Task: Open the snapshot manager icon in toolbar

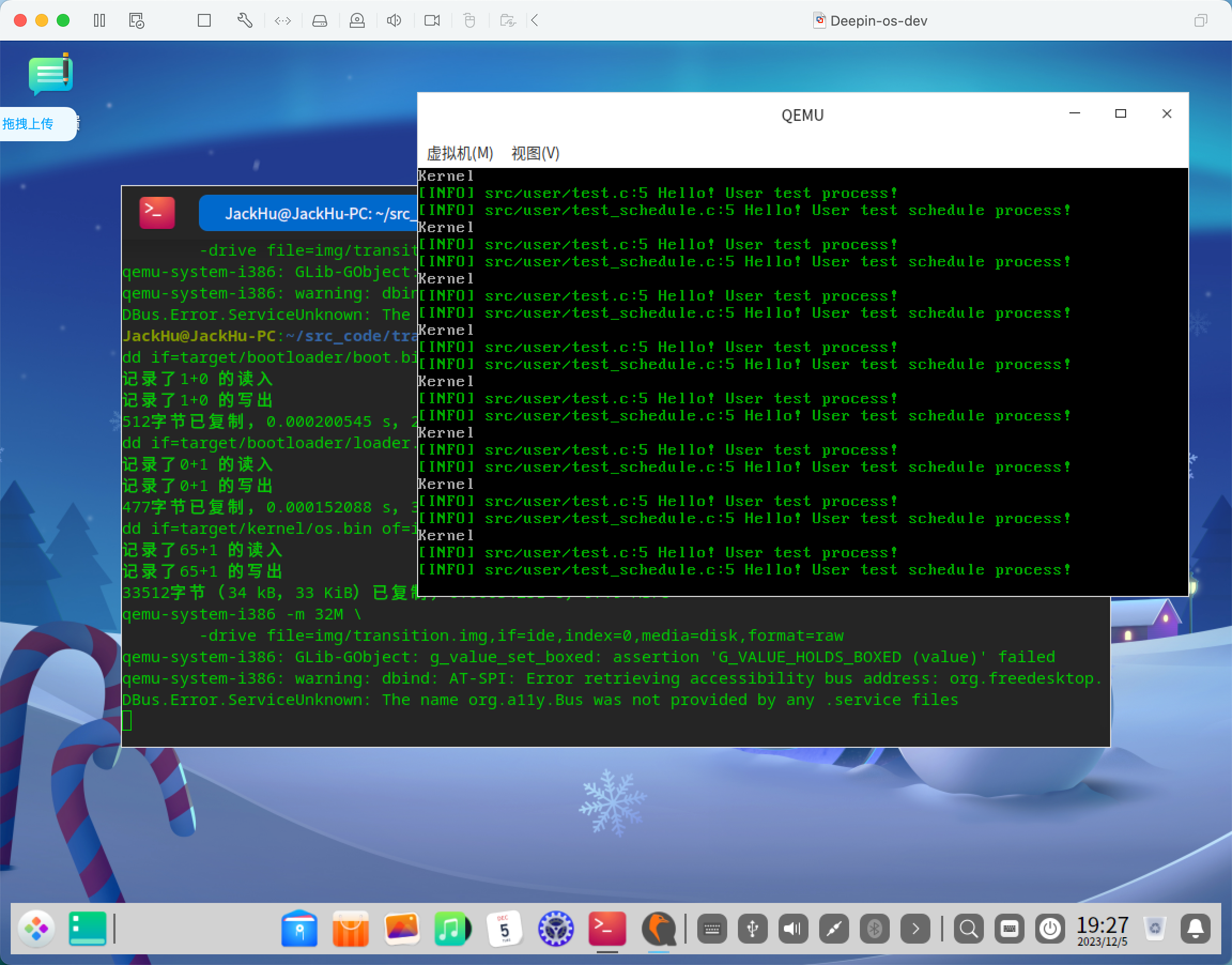Action: coord(136,21)
